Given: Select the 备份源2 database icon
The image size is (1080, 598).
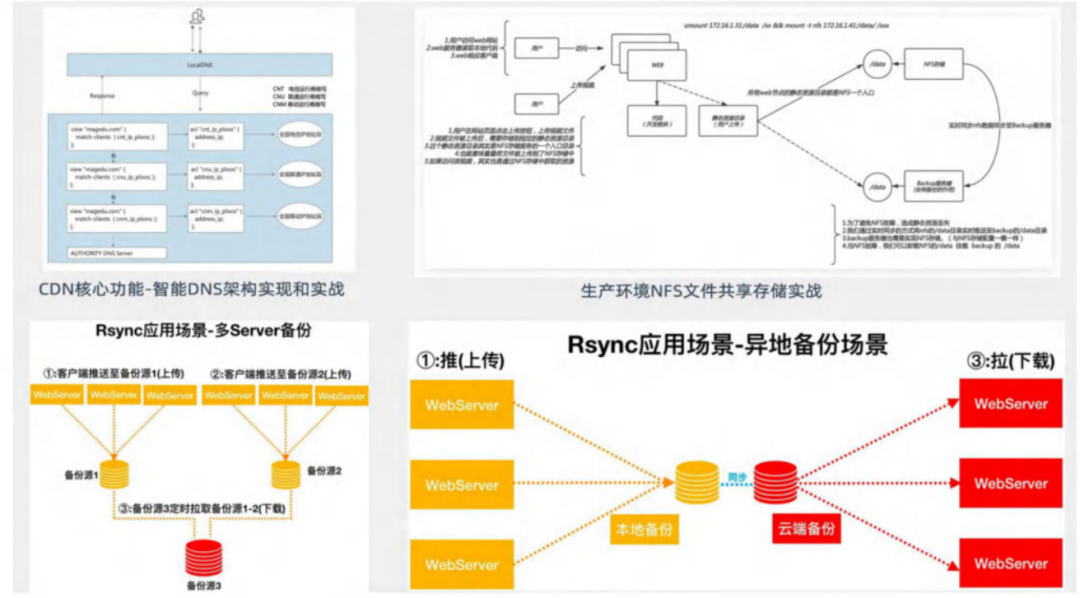Looking at the screenshot, I should tap(286, 472).
